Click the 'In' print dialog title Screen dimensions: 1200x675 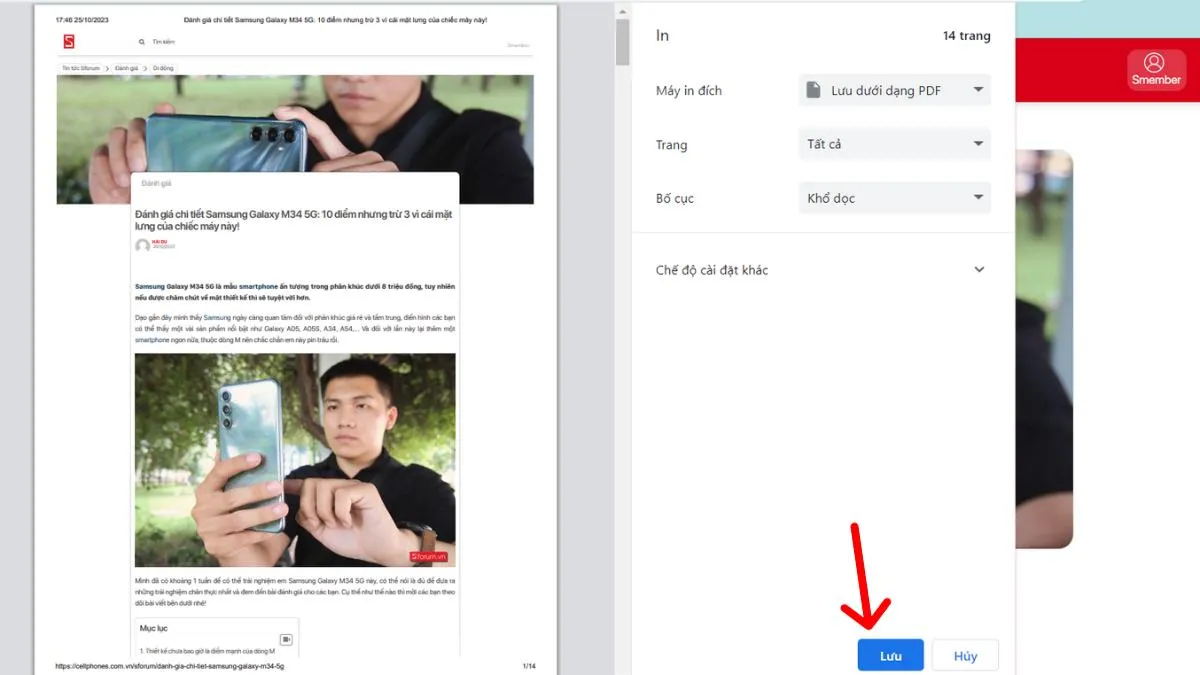[662, 35]
